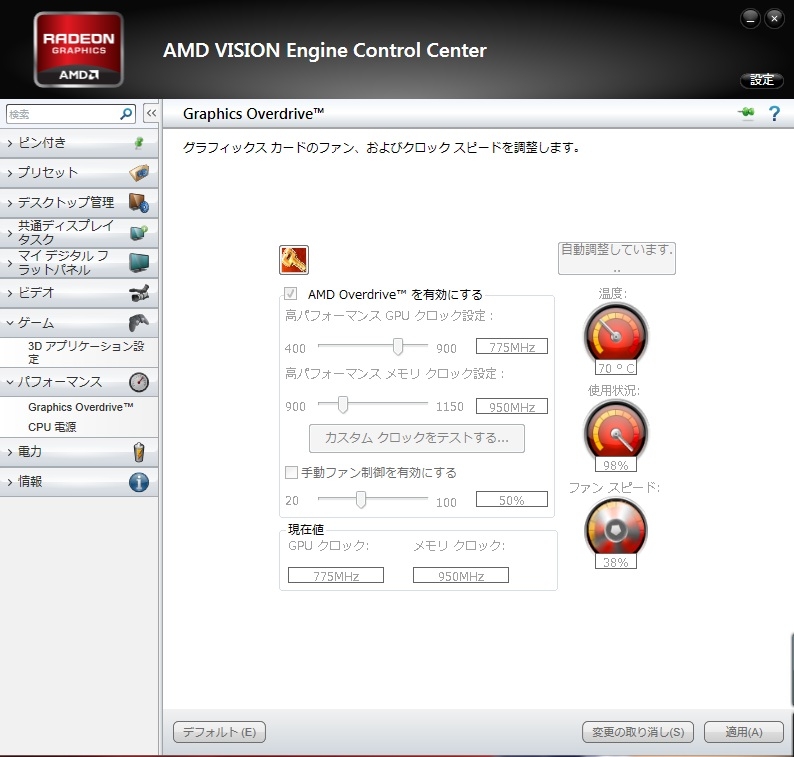Click the デスクトップ管理 desktop icon
Image resolution: width=794 pixels, height=757 pixels.
click(x=139, y=203)
